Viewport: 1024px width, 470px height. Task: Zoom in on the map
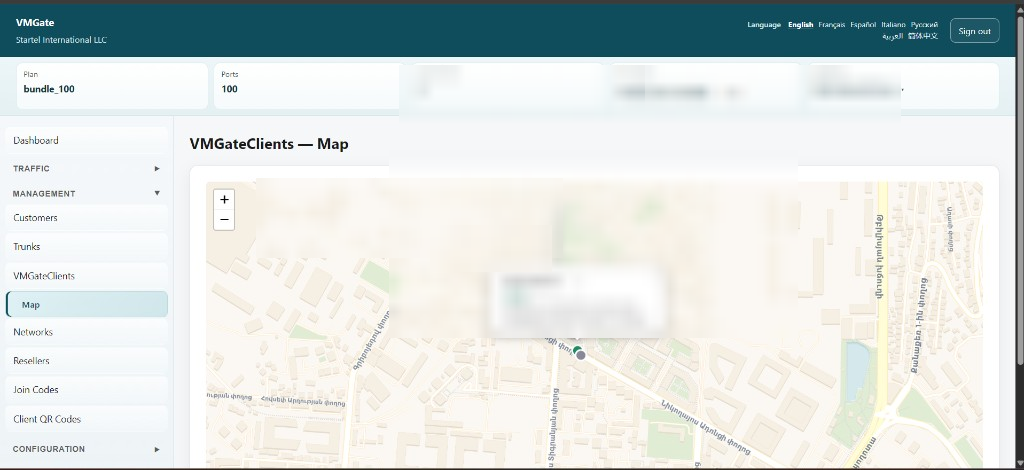(224, 199)
